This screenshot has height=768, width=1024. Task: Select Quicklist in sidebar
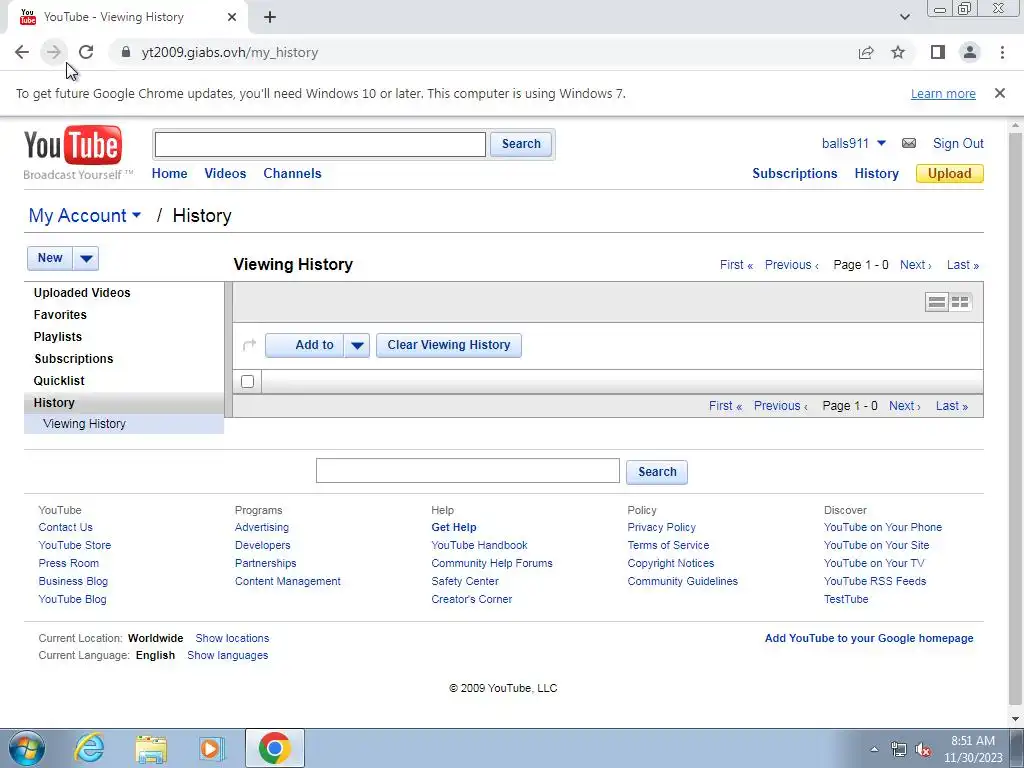point(59,381)
